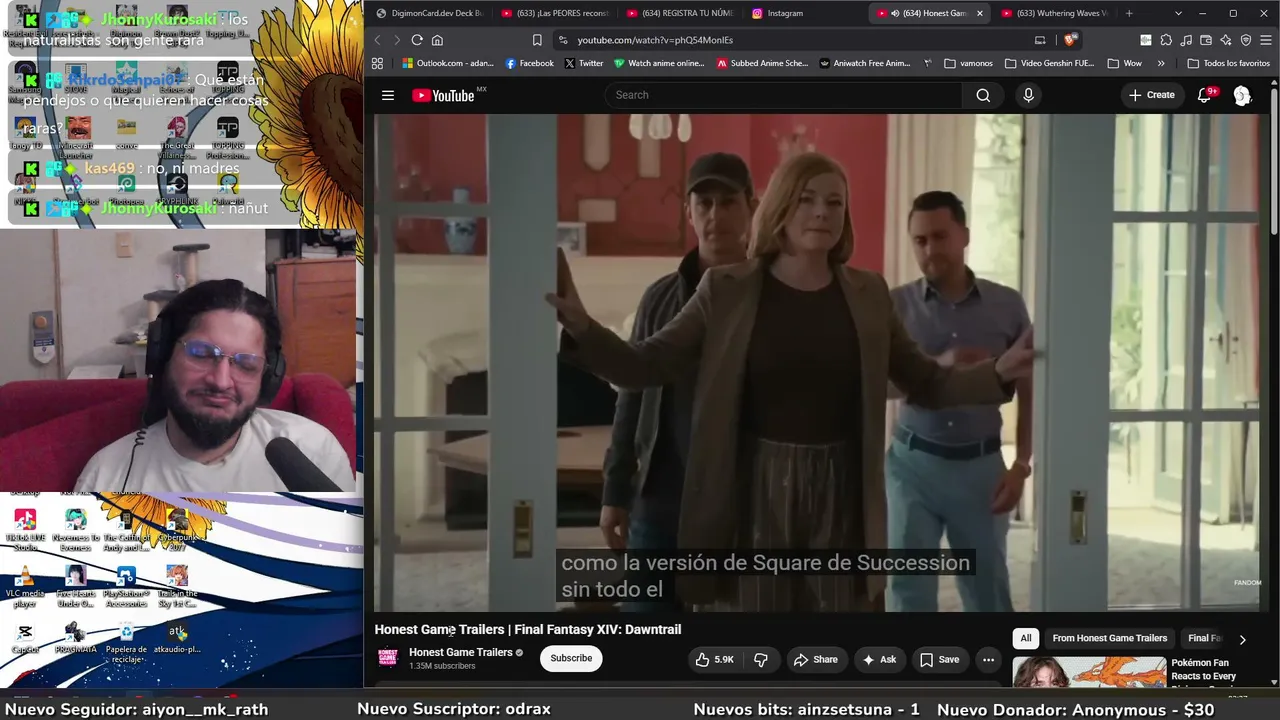Viewport: 1280px width, 720px height.
Task: Open the browser media control music-note icon
Action: (x=1186, y=40)
